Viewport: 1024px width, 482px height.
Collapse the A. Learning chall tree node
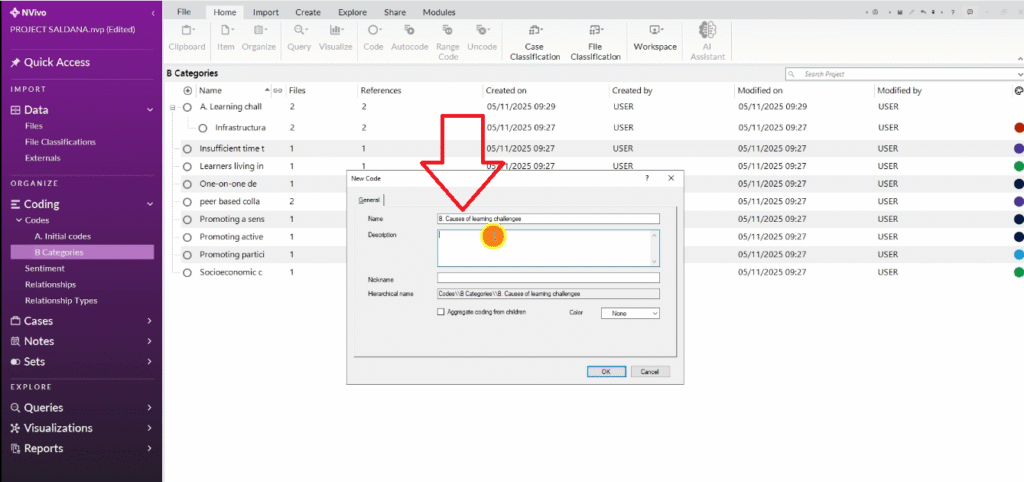[x=173, y=107]
